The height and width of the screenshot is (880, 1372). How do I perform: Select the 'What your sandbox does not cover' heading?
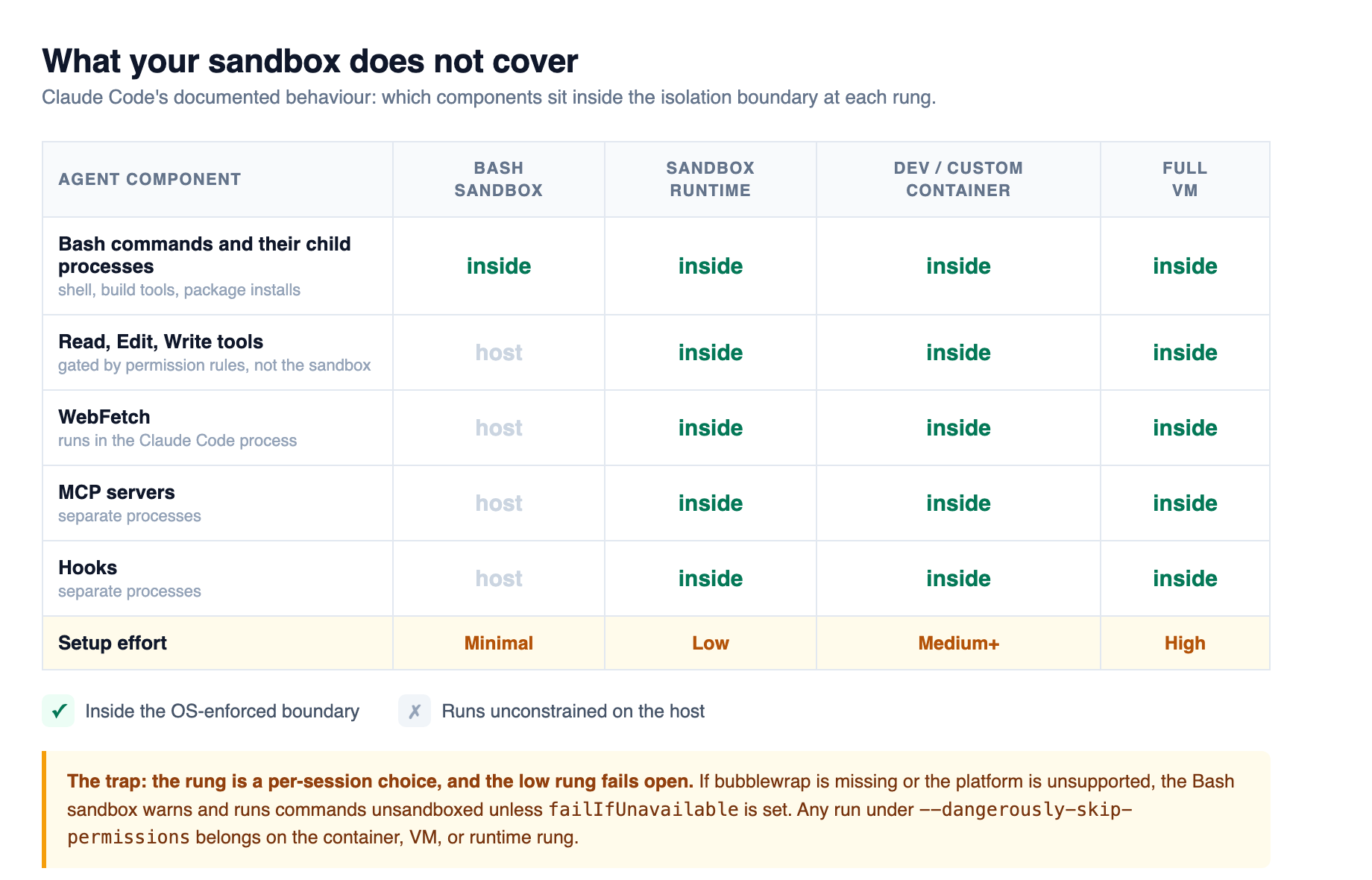(310, 61)
